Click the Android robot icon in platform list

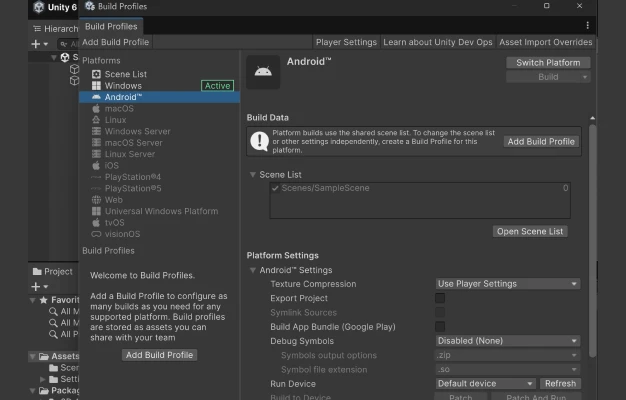click(96, 97)
